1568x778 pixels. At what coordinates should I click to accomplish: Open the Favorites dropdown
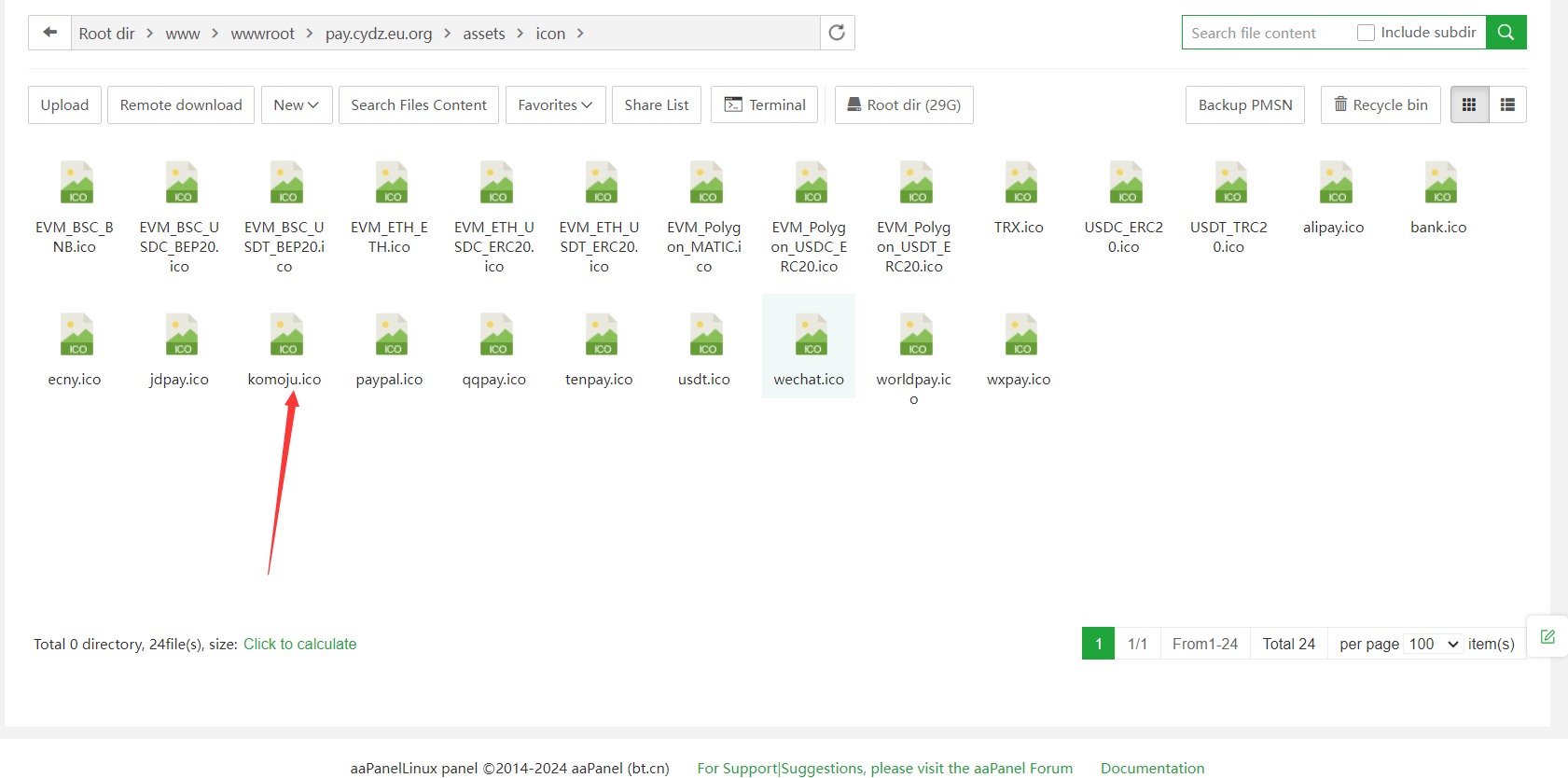(x=555, y=104)
